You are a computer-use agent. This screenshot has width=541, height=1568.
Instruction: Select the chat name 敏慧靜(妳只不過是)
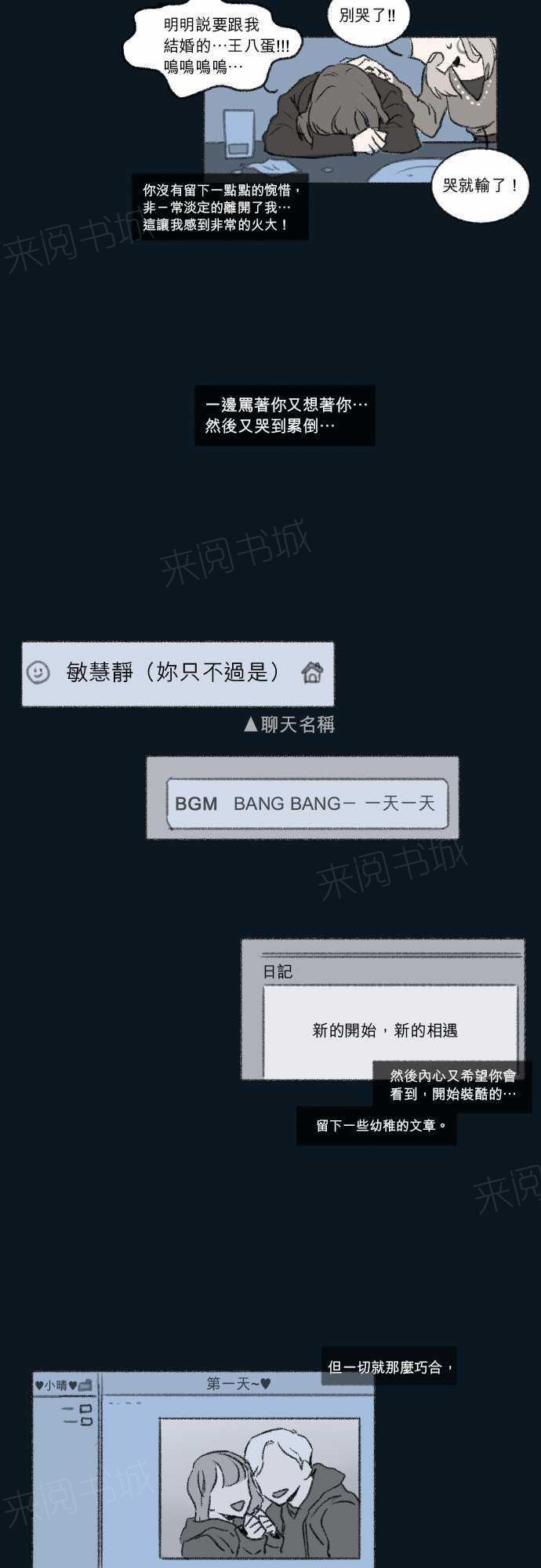coord(173,672)
